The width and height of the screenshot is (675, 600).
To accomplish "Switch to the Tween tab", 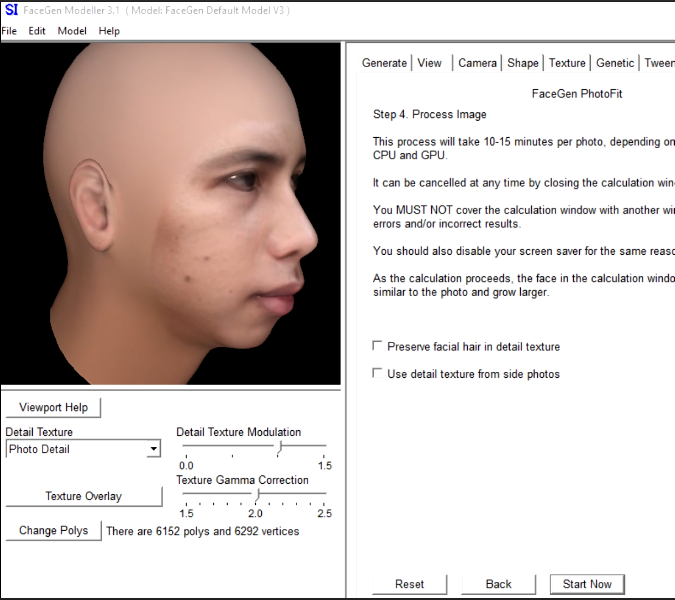I will click(x=659, y=63).
